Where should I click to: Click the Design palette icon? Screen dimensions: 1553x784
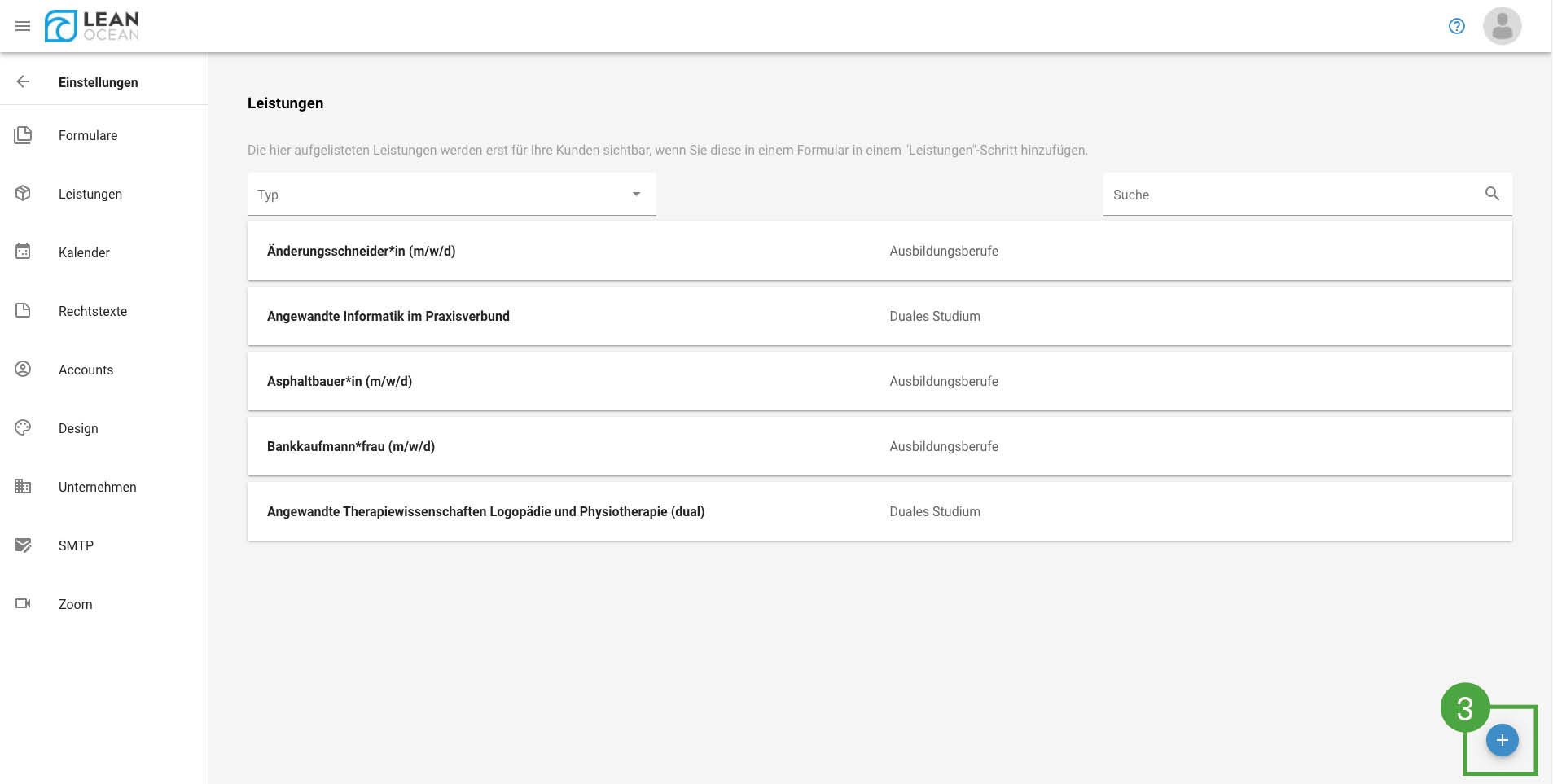click(23, 427)
